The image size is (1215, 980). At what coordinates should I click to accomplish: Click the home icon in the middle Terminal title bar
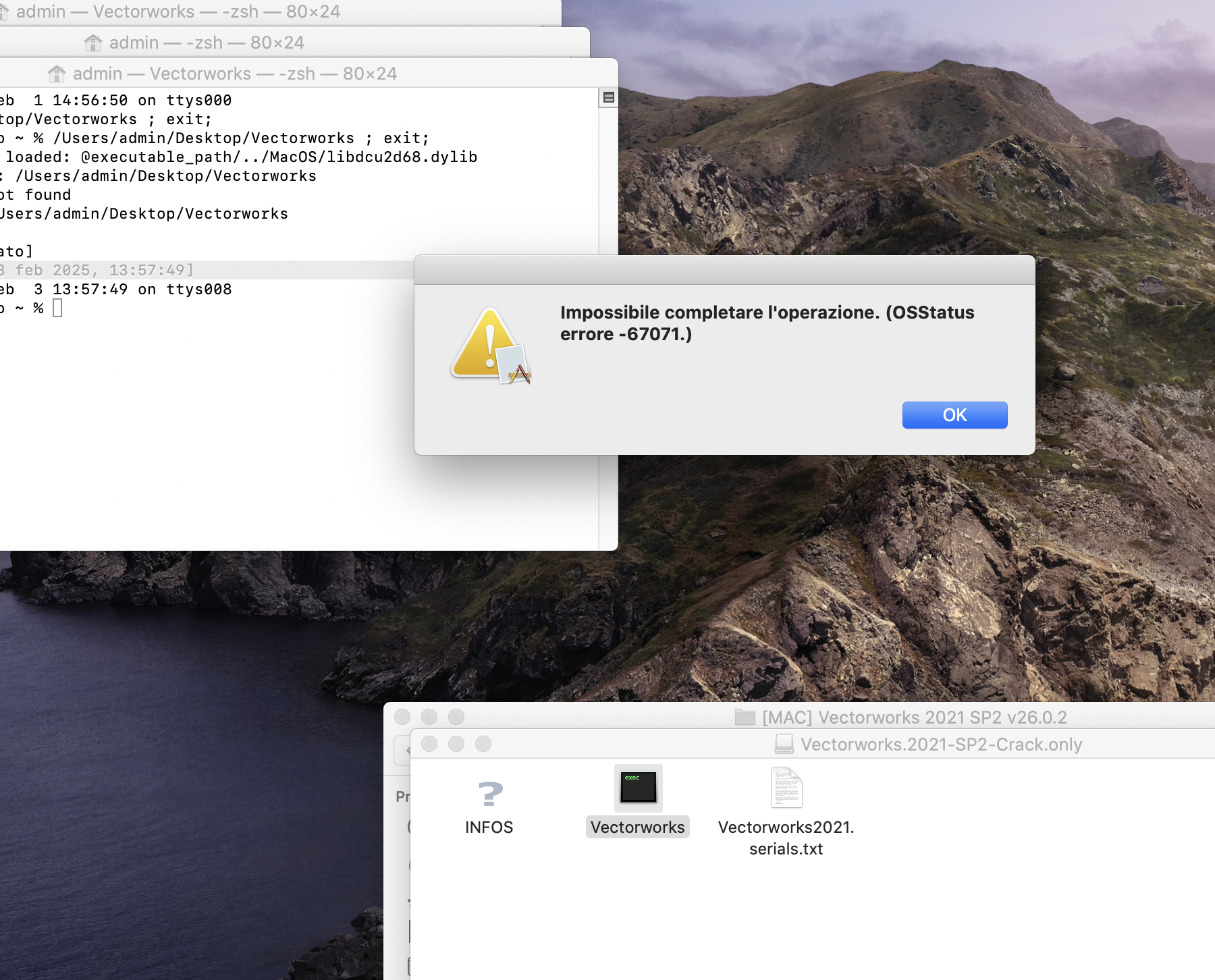click(93, 43)
